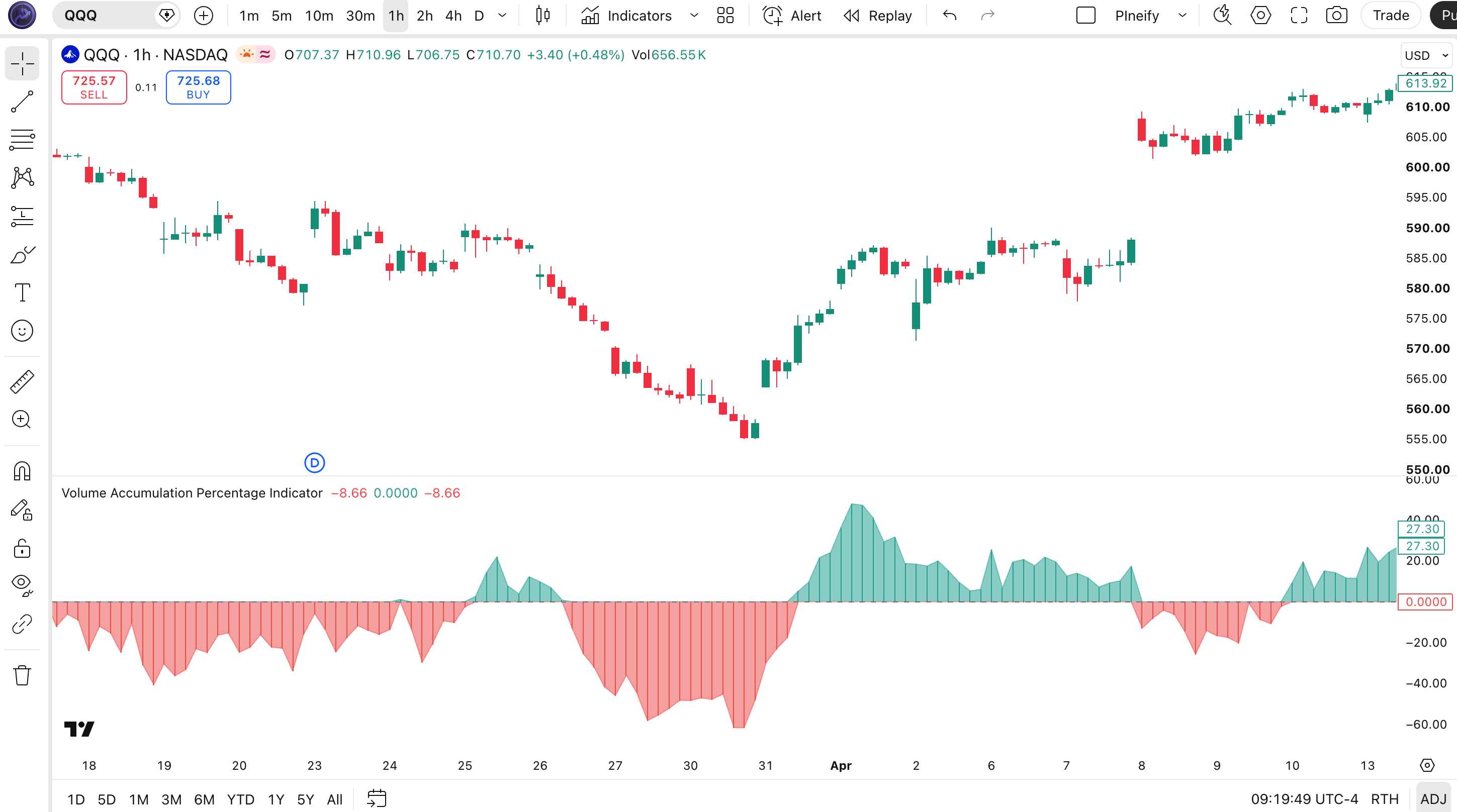Set the range to 1M
This screenshot has width=1457, height=812.
click(x=139, y=799)
